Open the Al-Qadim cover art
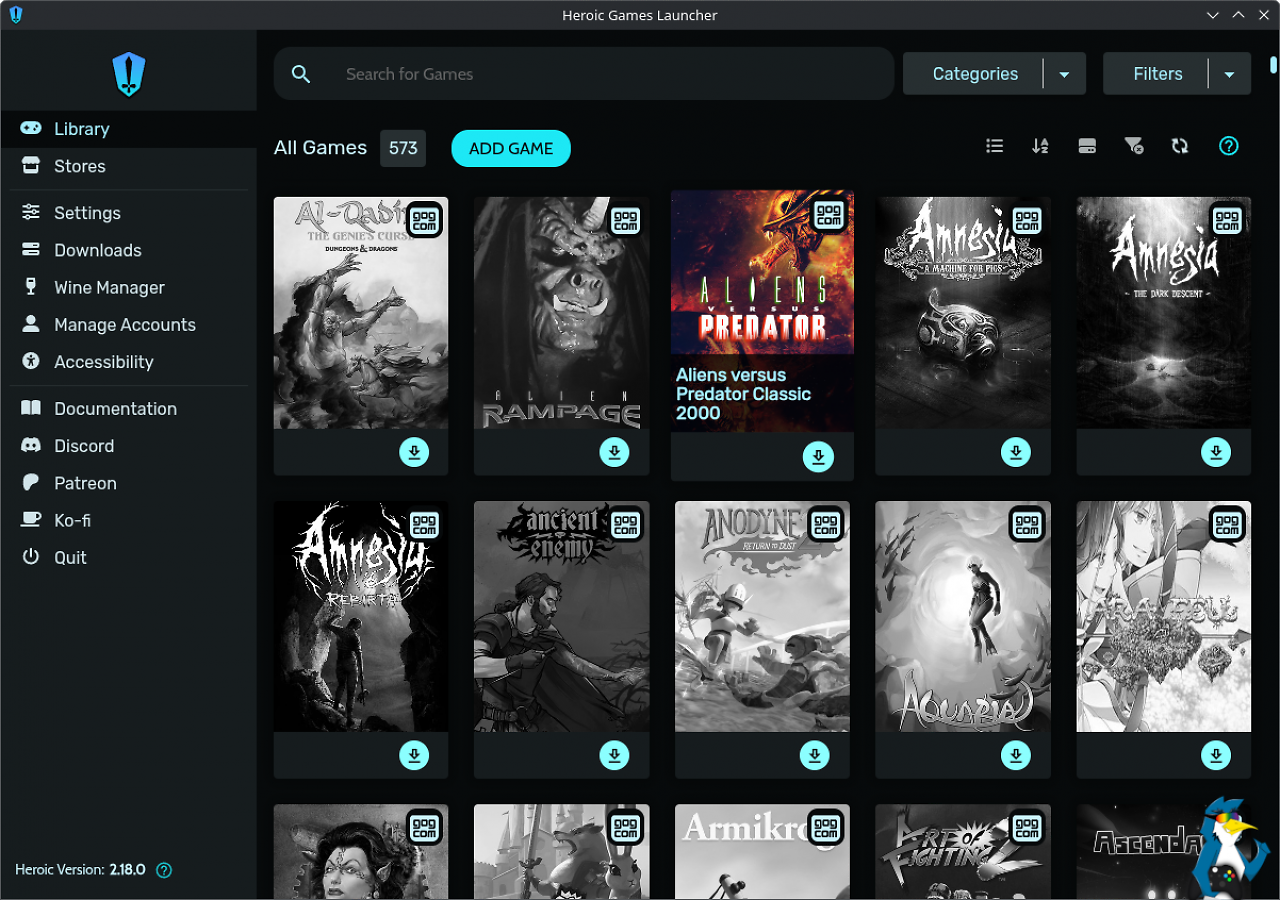This screenshot has height=900, width=1280. (x=361, y=313)
